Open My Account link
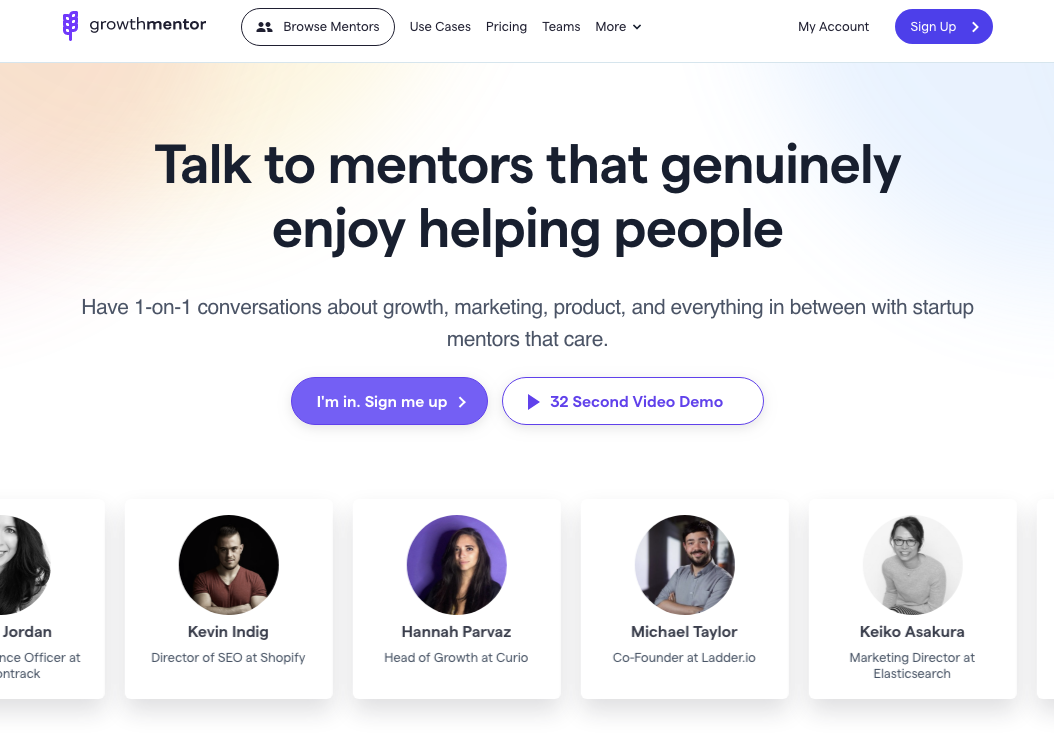The height and width of the screenshot is (748, 1054). [x=834, y=27]
